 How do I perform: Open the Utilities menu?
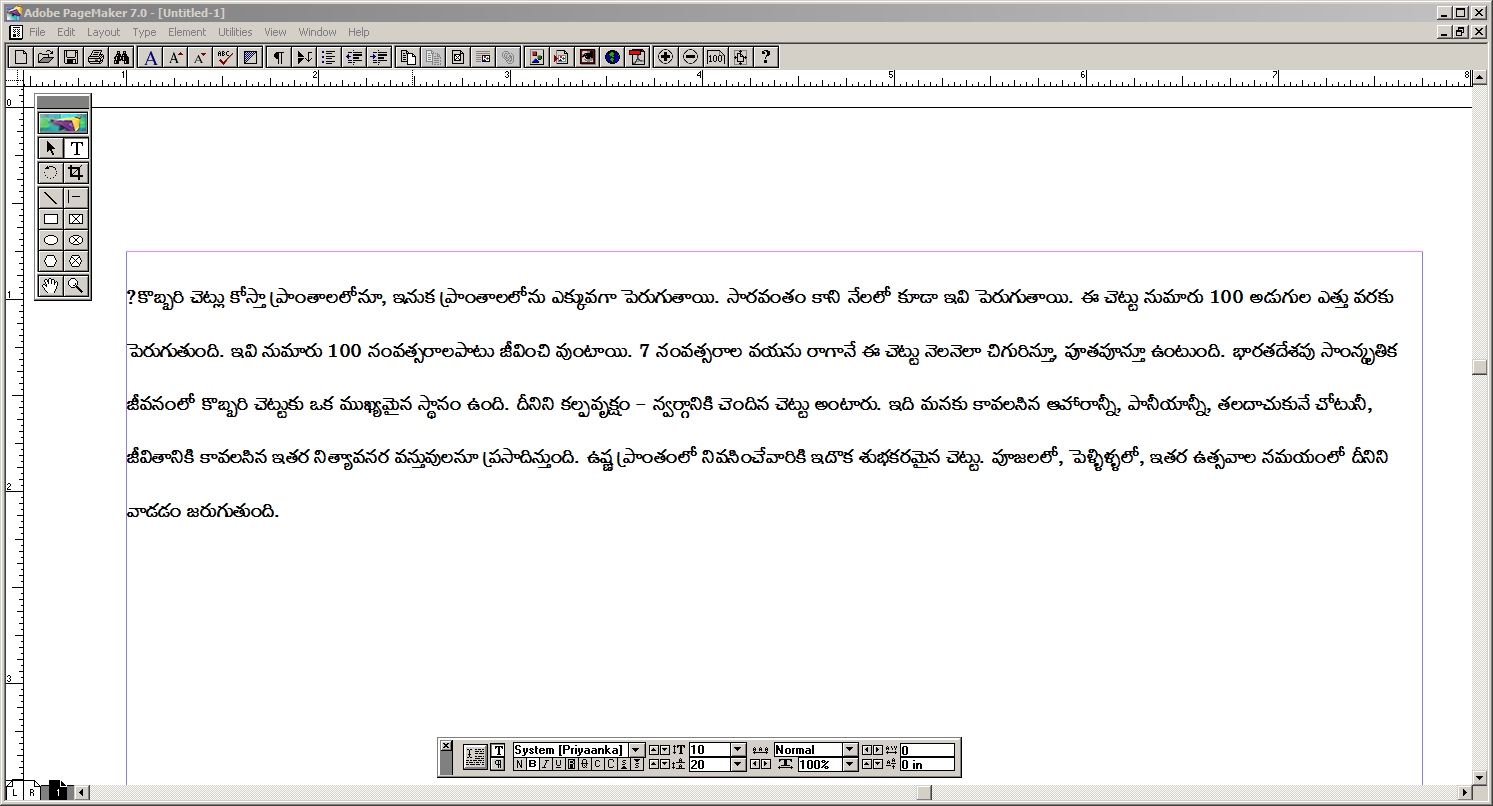coord(236,32)
